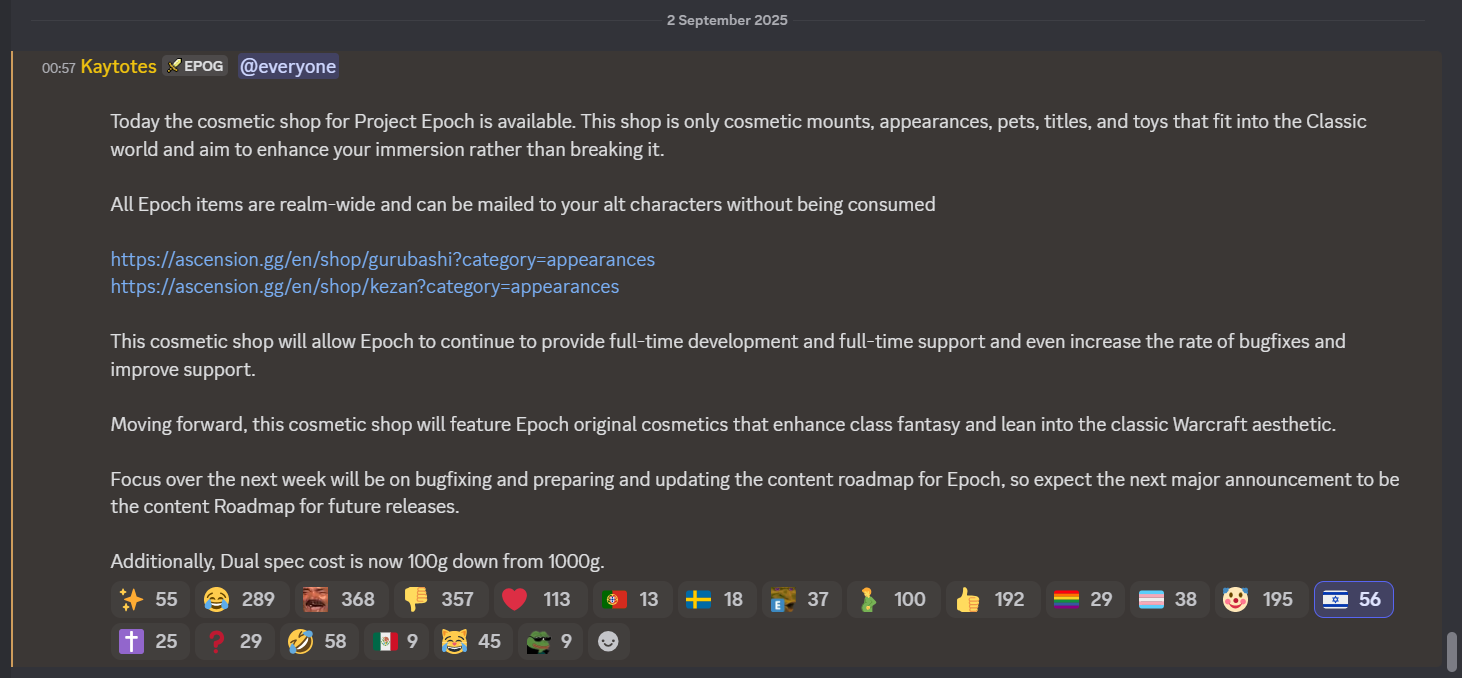The image size is (1462, 678).
Task: Toggle the thumbs up reaction with 192
Action: 993,599
